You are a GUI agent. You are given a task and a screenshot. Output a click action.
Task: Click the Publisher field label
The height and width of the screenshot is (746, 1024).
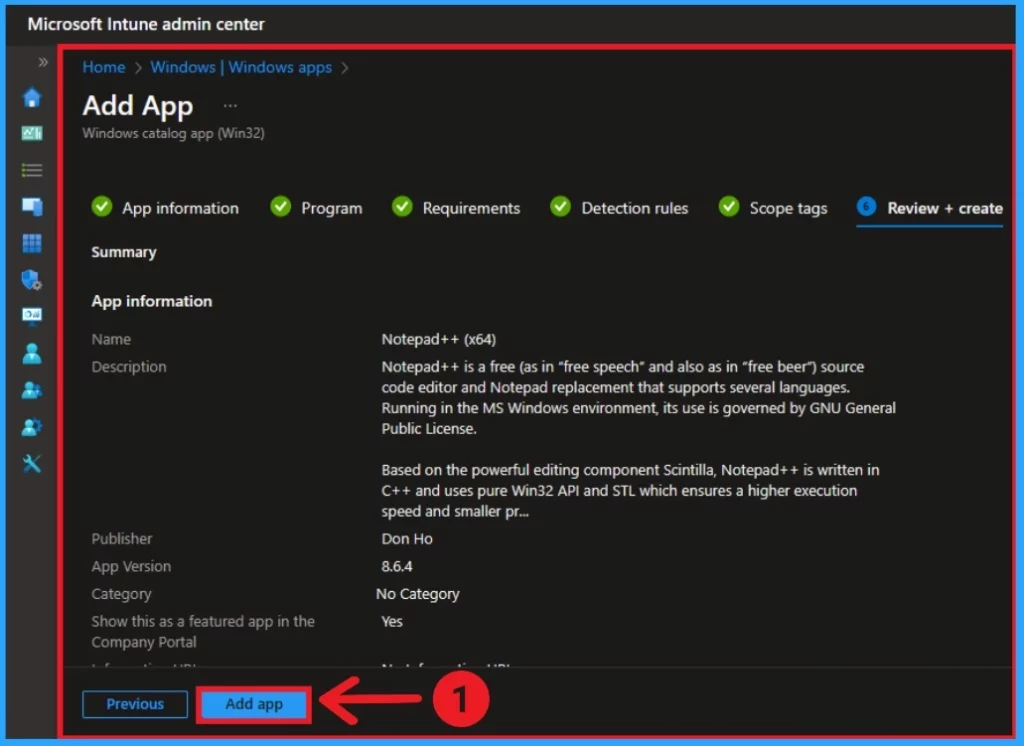tap(122, 539)
